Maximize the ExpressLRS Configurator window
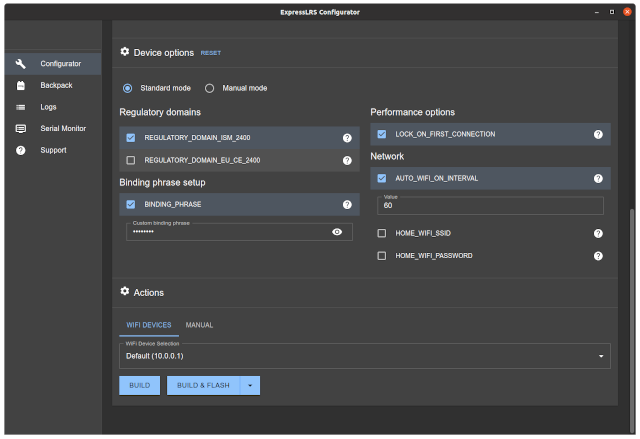Viewport: 640px width, 439px height. point(612,12)
